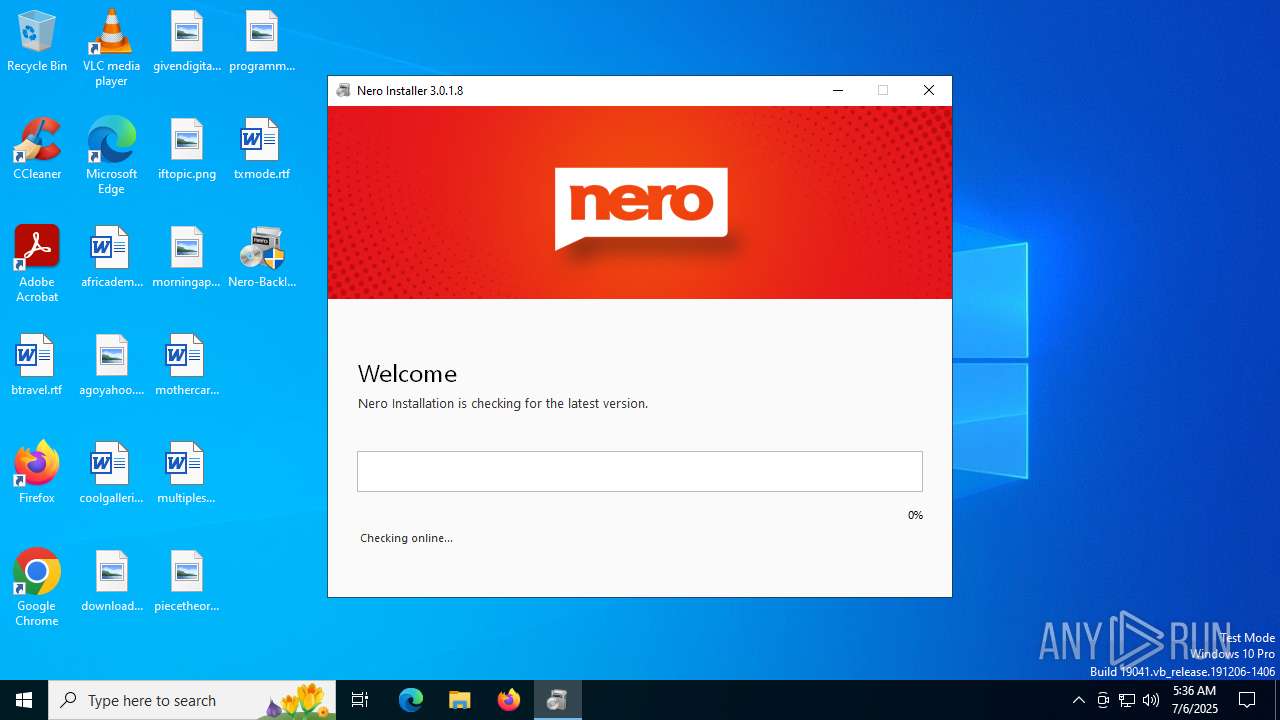Launch VLC media player shortcut
The image size is (1280, 720).
[x=111, y=48]
